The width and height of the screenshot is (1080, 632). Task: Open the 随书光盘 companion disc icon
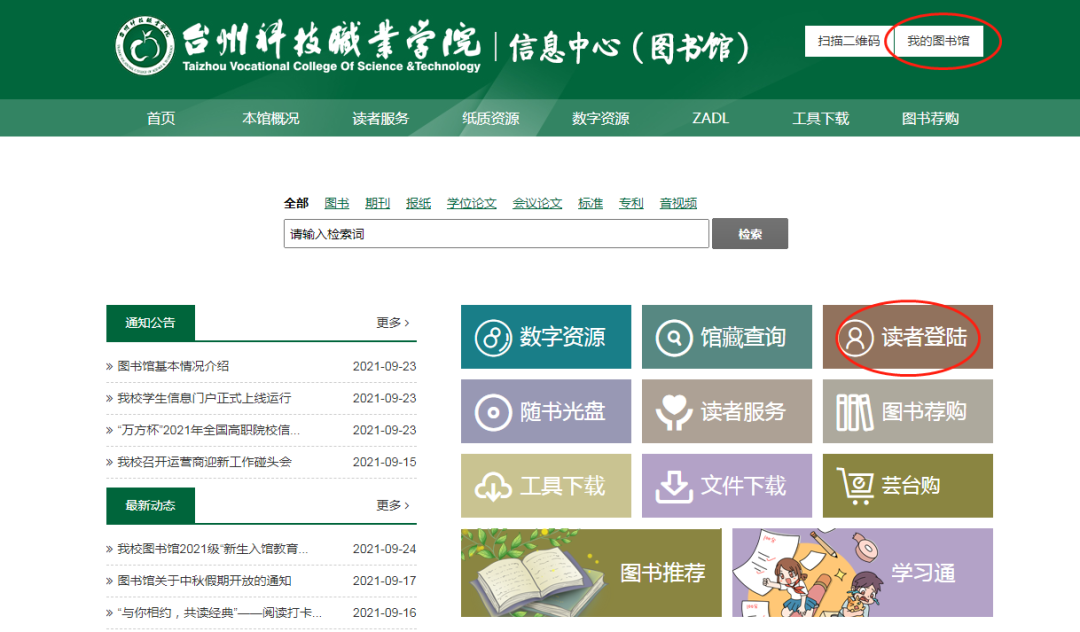545,411
